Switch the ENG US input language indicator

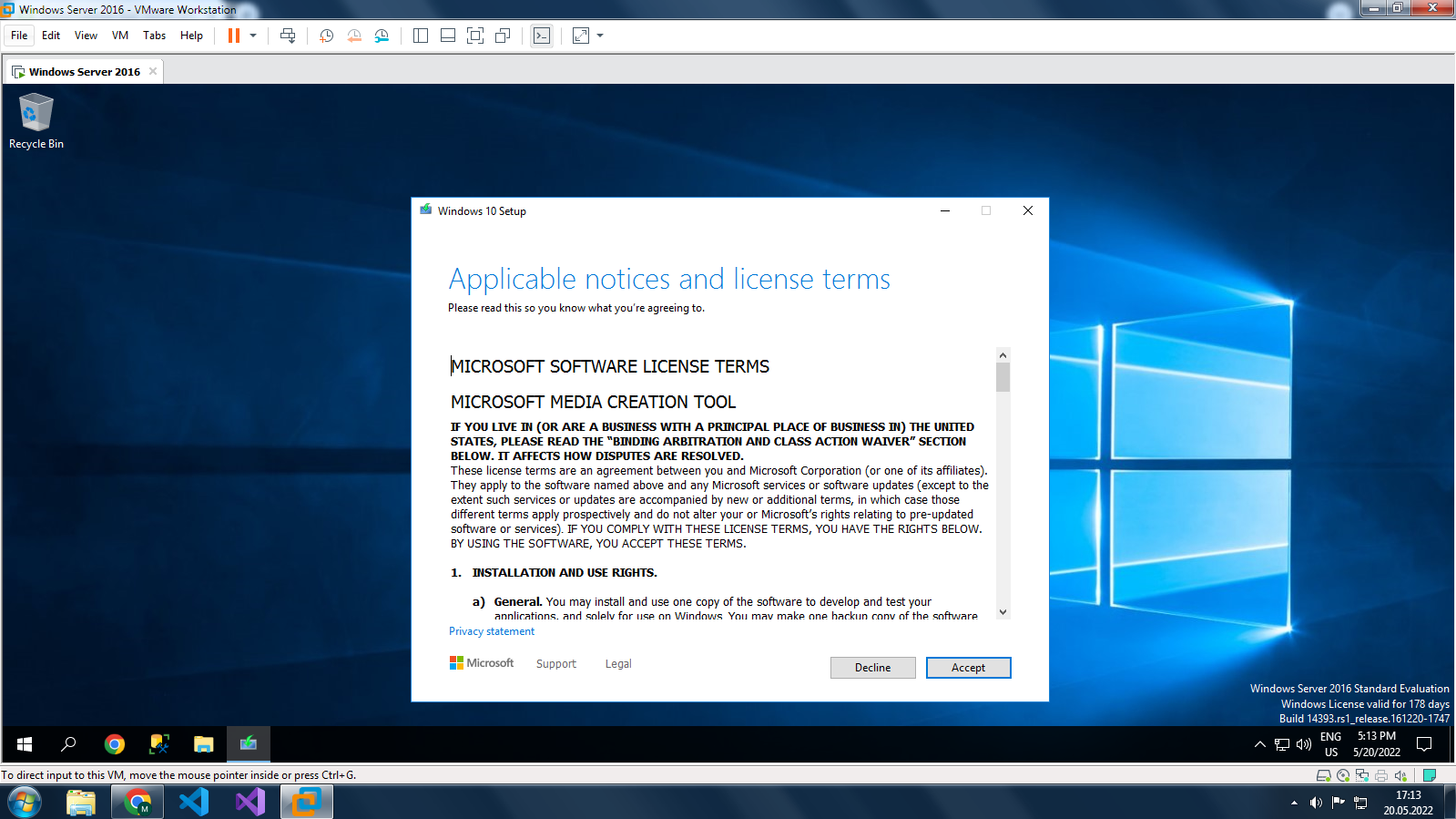pyautogui.click(x=1331, y=744)
